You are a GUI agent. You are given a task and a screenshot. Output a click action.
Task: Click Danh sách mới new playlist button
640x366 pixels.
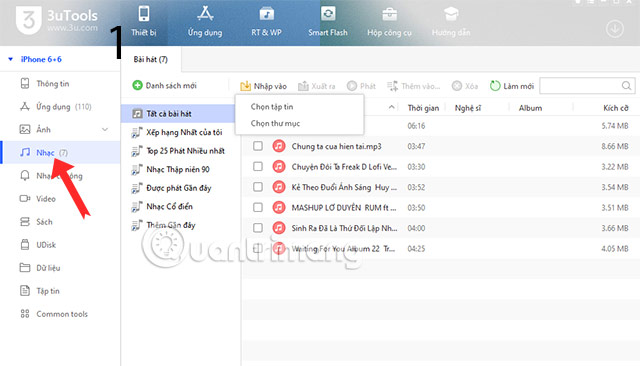(x=164, y=85)
